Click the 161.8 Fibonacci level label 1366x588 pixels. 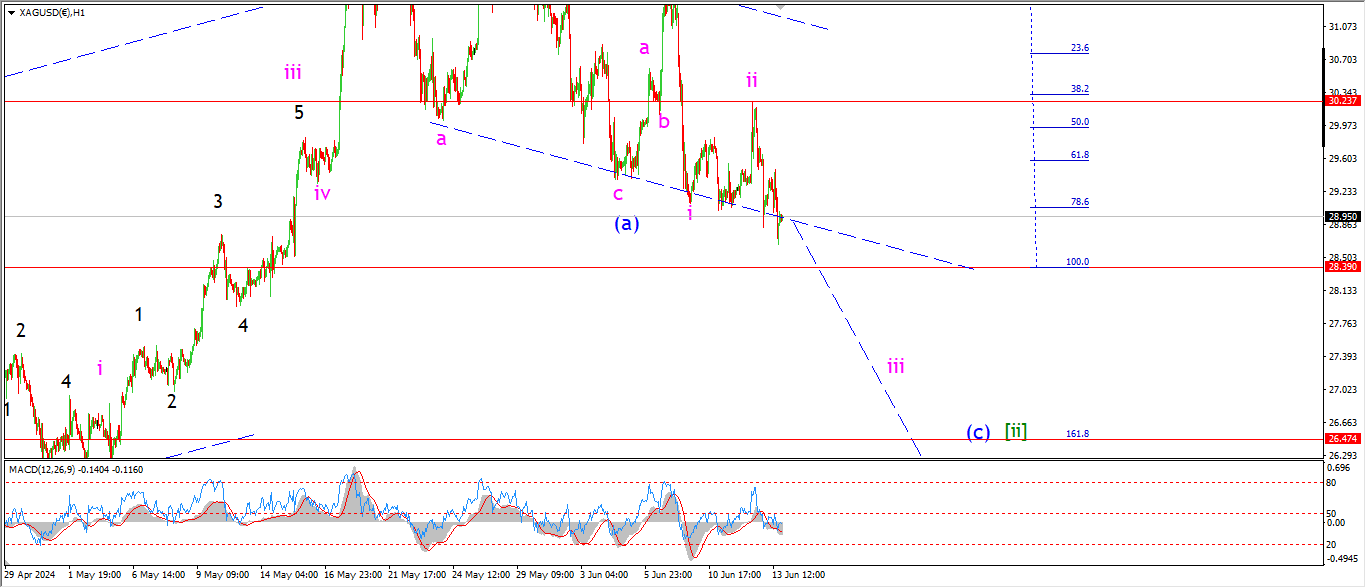1077,434
